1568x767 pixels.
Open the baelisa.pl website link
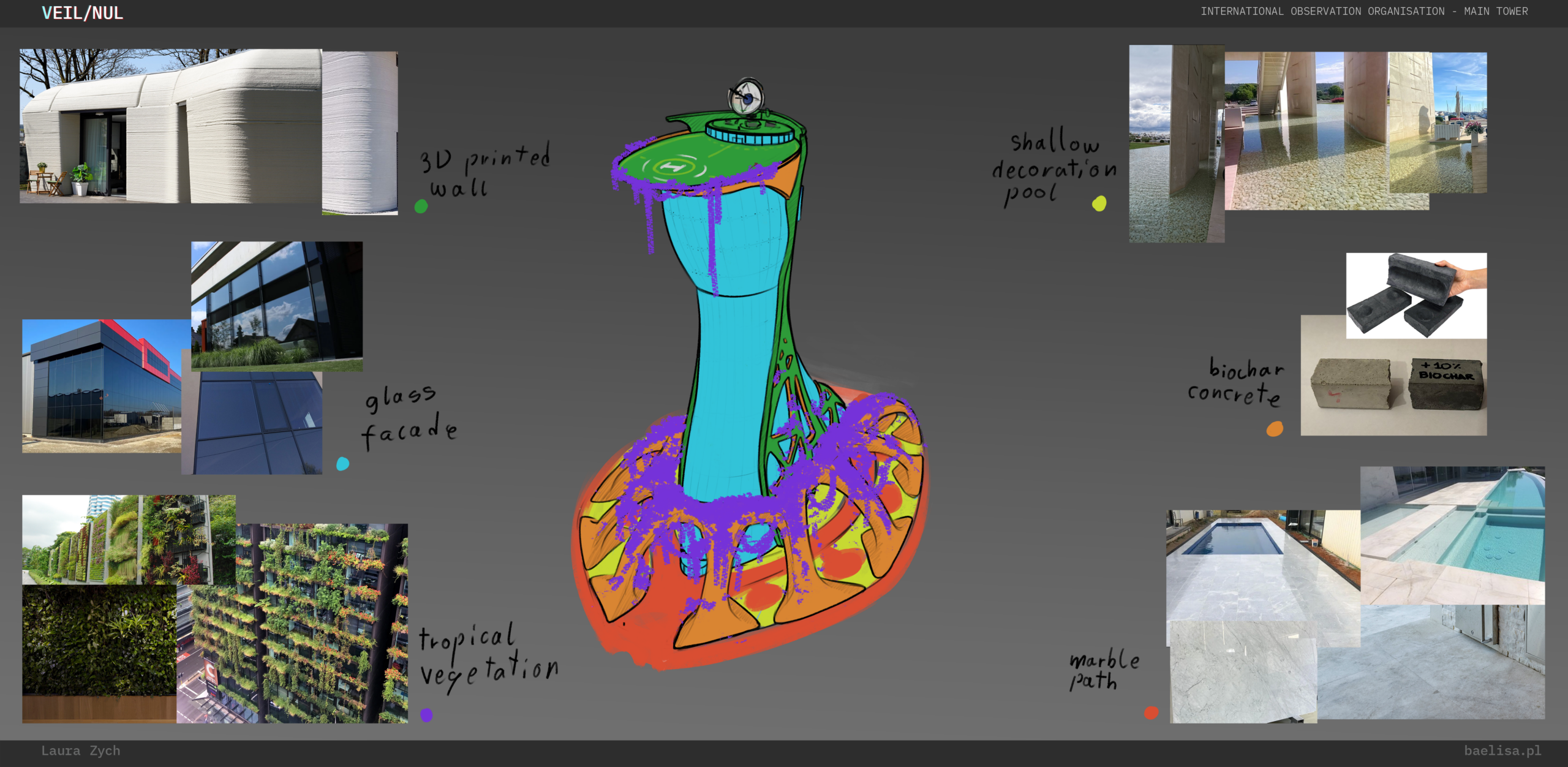click(1502, 750)
